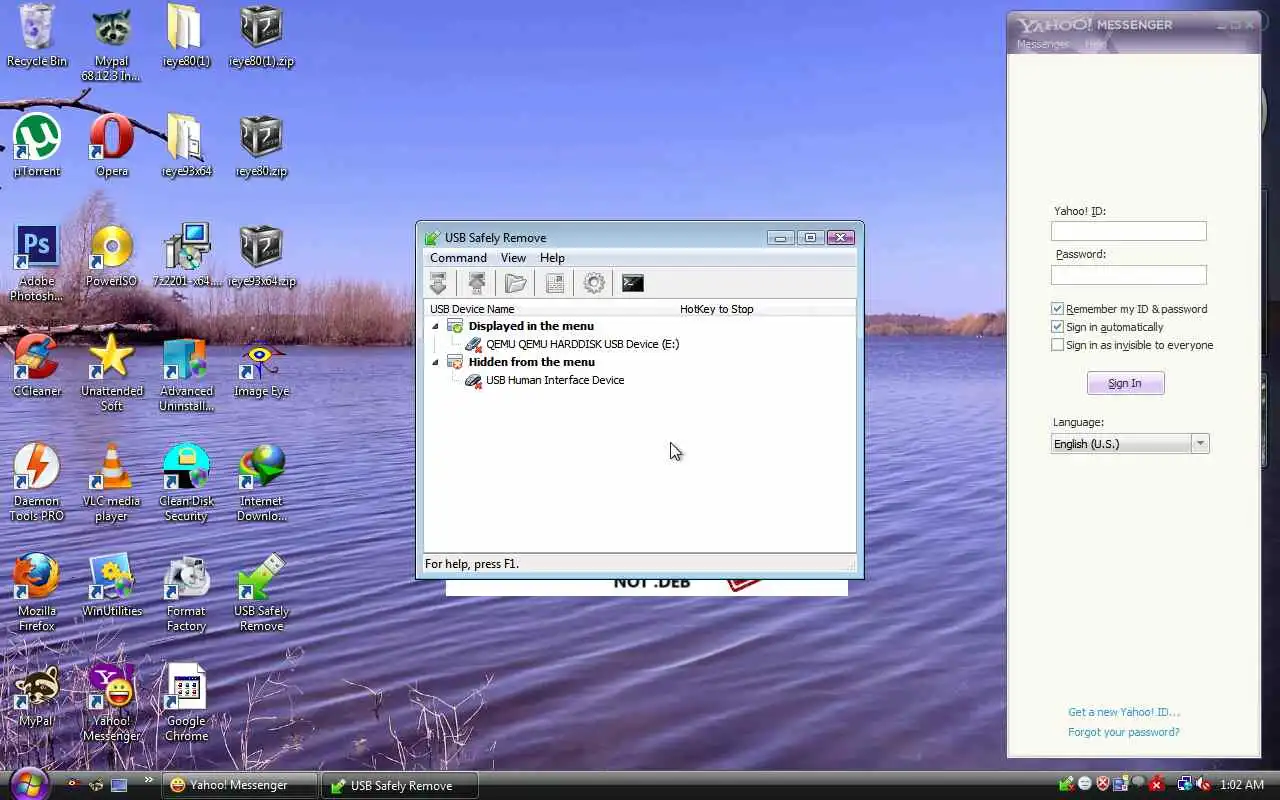The width and height of the screenshot is (1280, 800).
Task: Select the Clean Disk Security shortcut
Action: (x=186, y=482)
